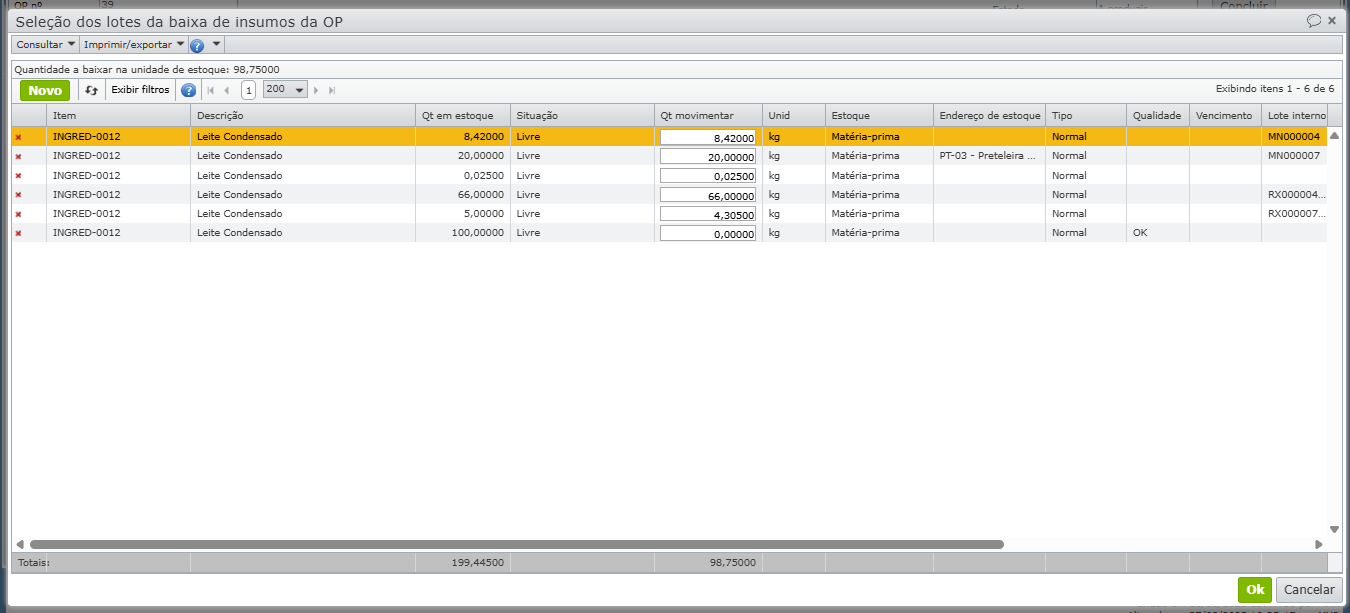The height and width of the screenshot is (613, 1350).
Task: Expand the Imprimir/exportar menu
Action: click(134, 45)
